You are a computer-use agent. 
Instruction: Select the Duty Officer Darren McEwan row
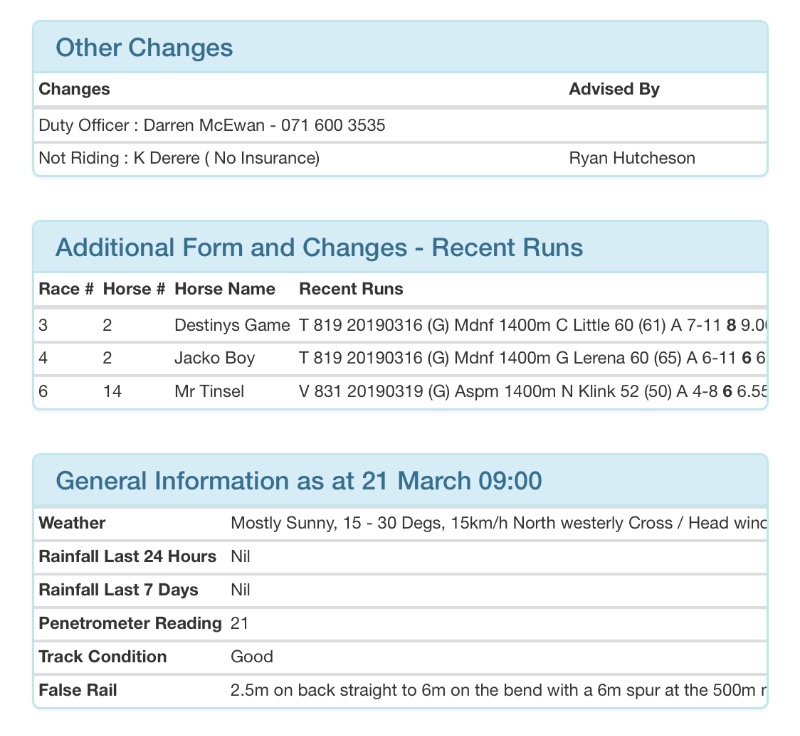tap(212, 125)
